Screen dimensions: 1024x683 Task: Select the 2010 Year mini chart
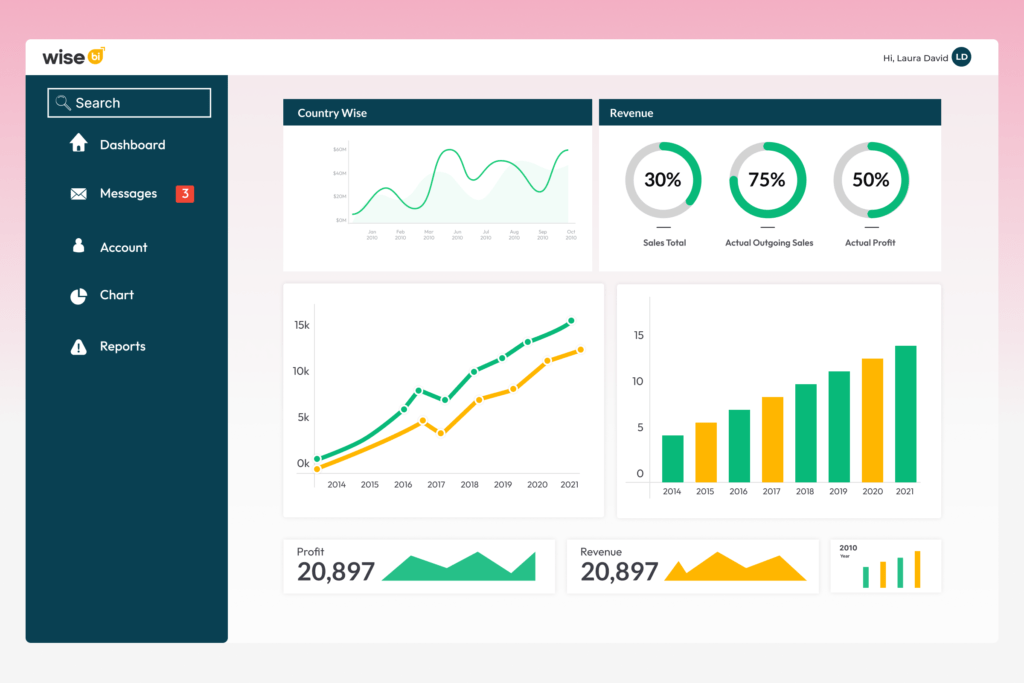coord(885,566)
